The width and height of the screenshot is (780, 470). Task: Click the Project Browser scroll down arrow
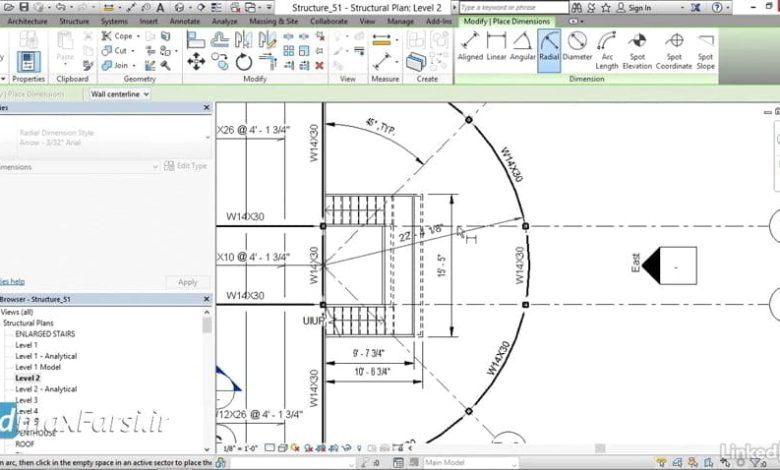(x=207, y=450)
